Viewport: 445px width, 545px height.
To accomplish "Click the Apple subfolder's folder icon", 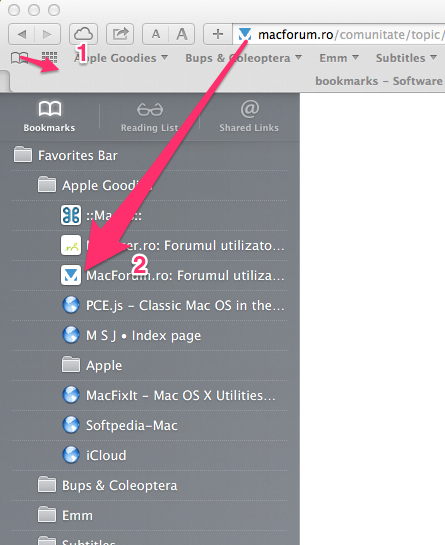I will point(71,365).
